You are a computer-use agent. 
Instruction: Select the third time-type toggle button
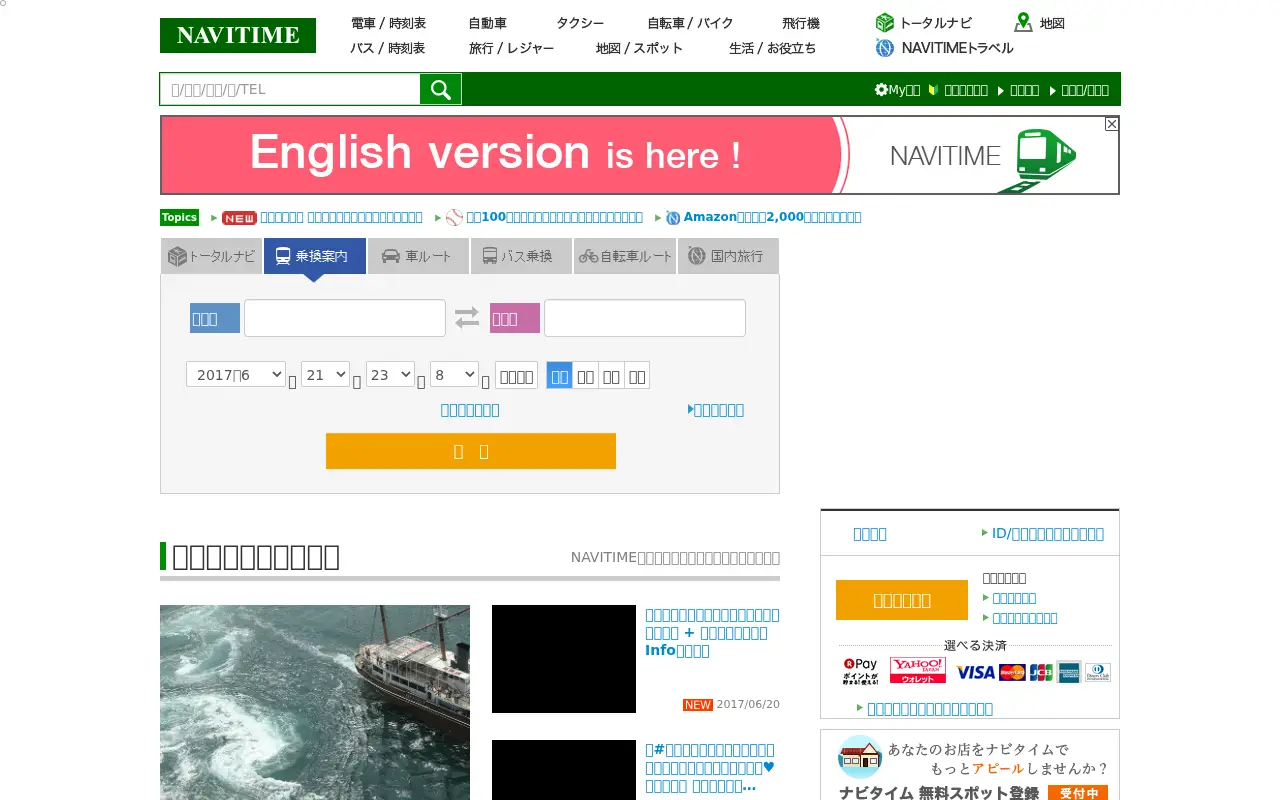[x=611, y=376]
